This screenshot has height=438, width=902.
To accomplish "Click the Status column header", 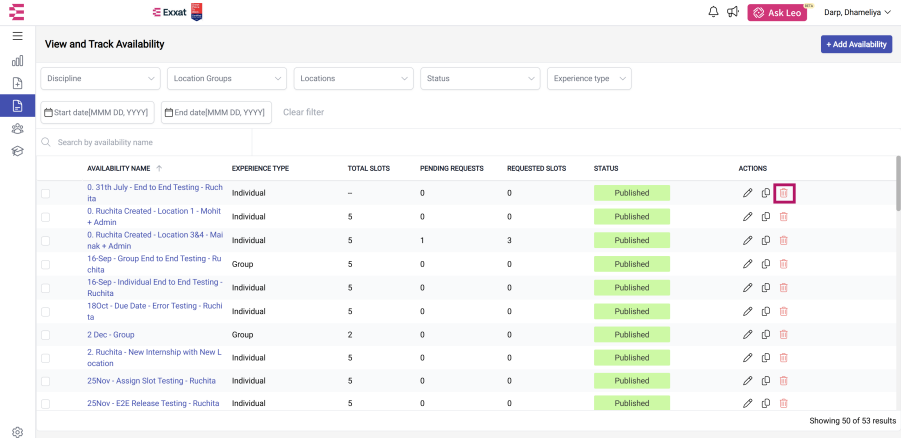I will click(606, 169).
